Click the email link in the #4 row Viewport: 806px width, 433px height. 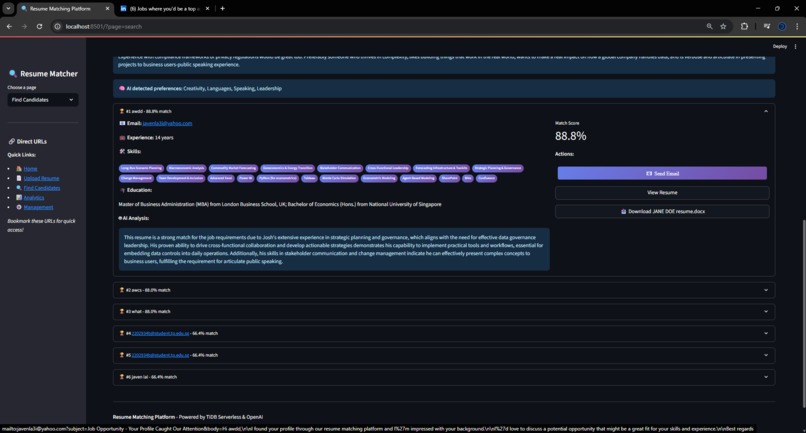point(160,333)
